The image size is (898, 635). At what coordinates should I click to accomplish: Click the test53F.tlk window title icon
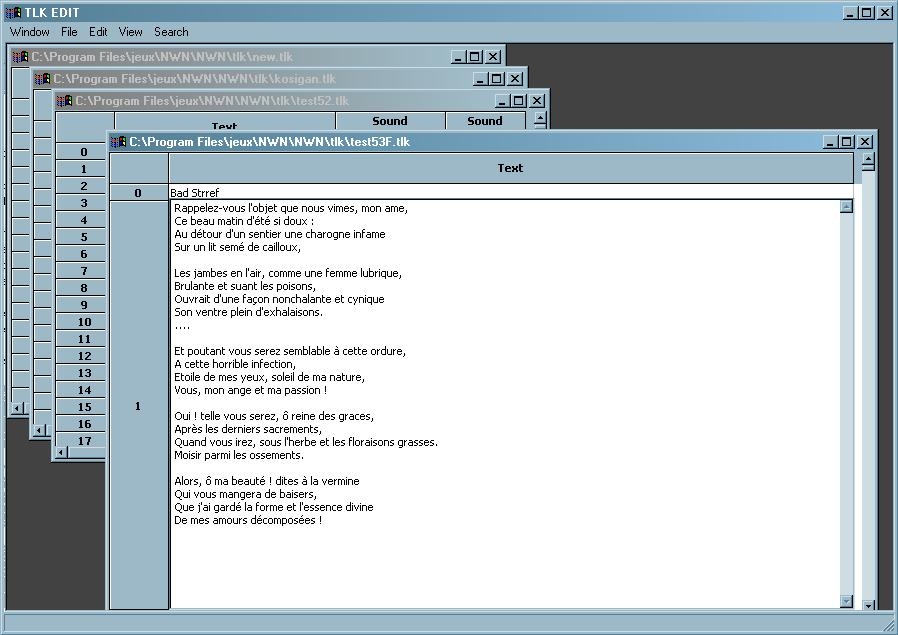pos(118,142)
